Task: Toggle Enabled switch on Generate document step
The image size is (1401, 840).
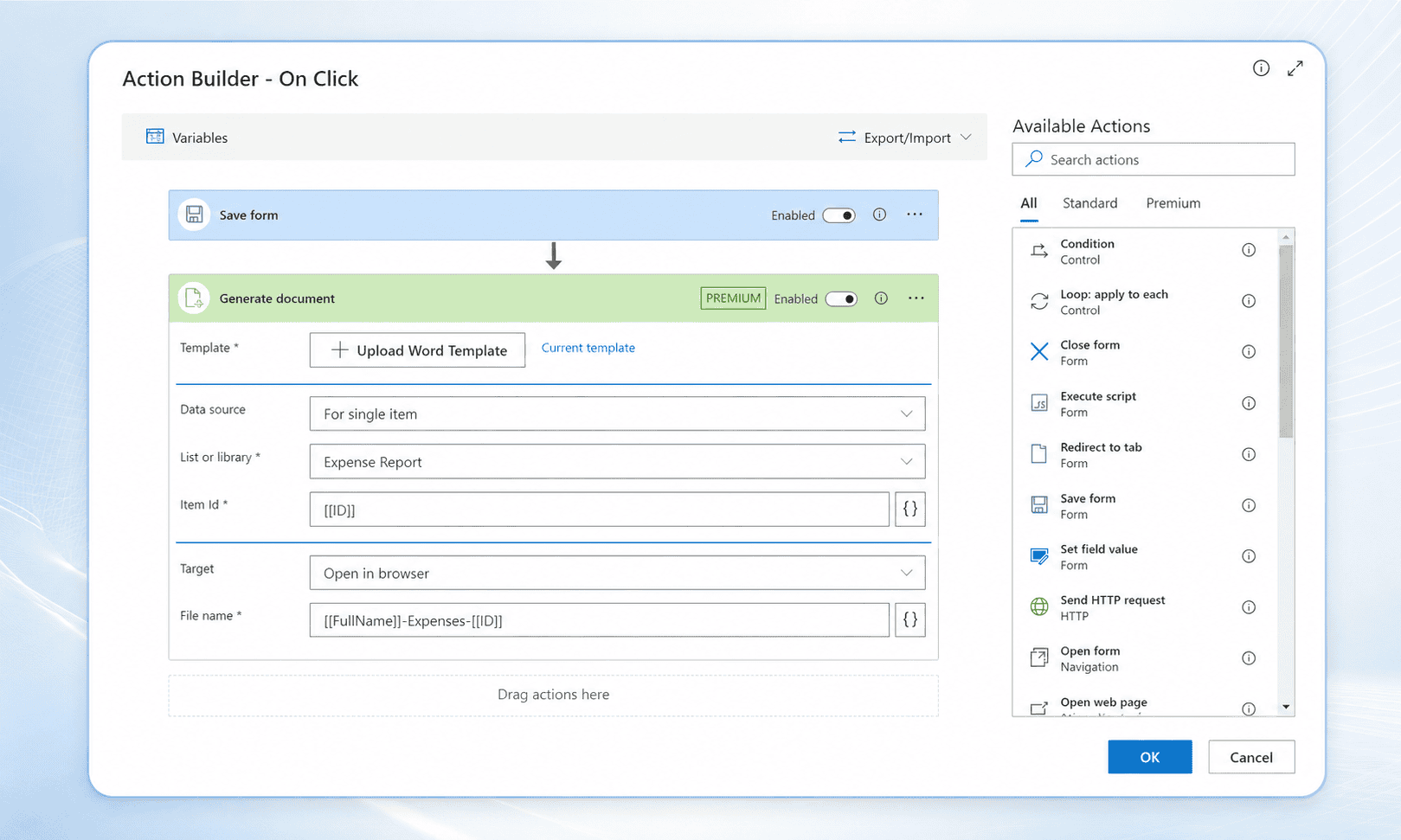Action: 841,299
